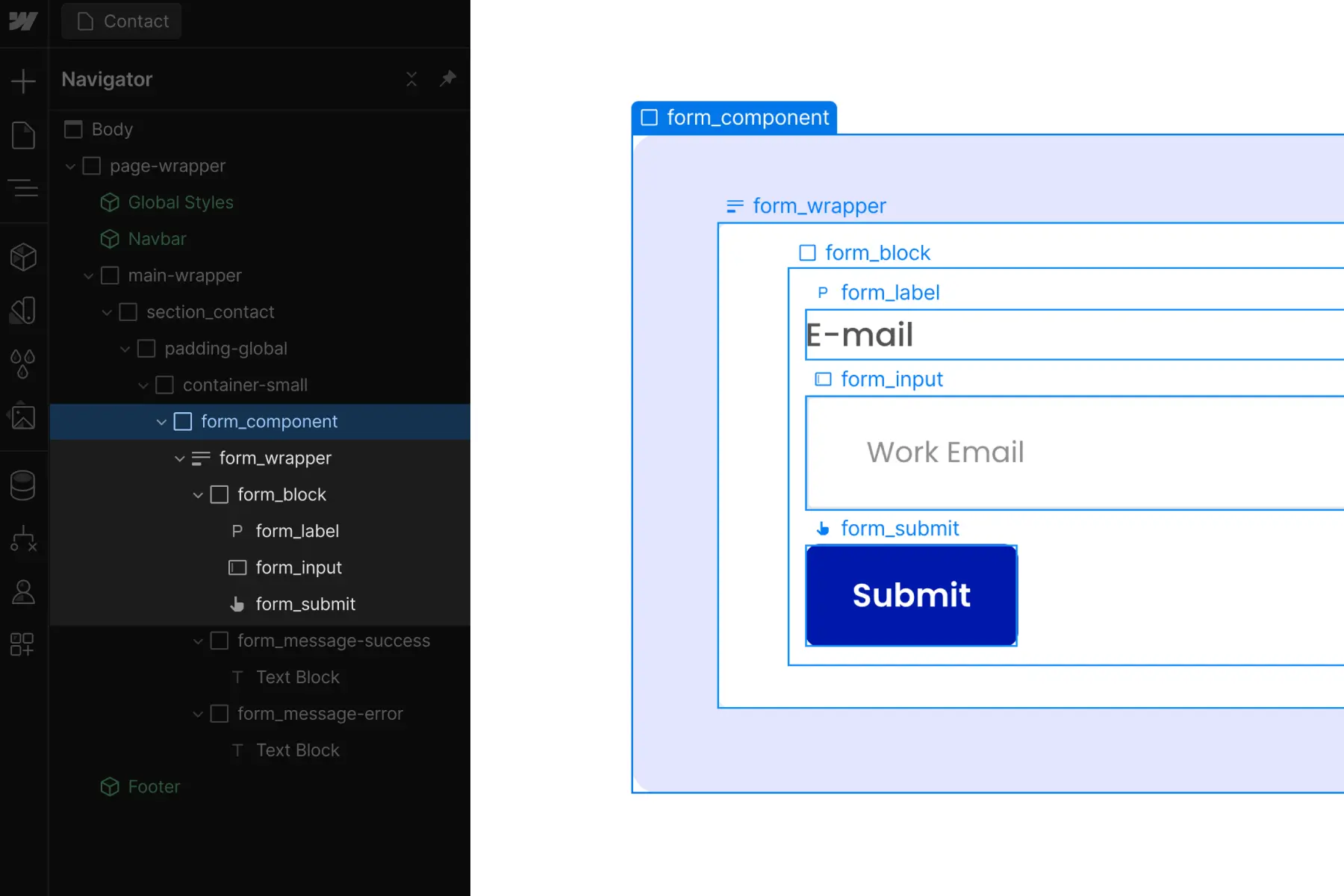The image size is (1344, 896).
Task: Open the Users account icon in sidebar
Action: coord(23,591)
